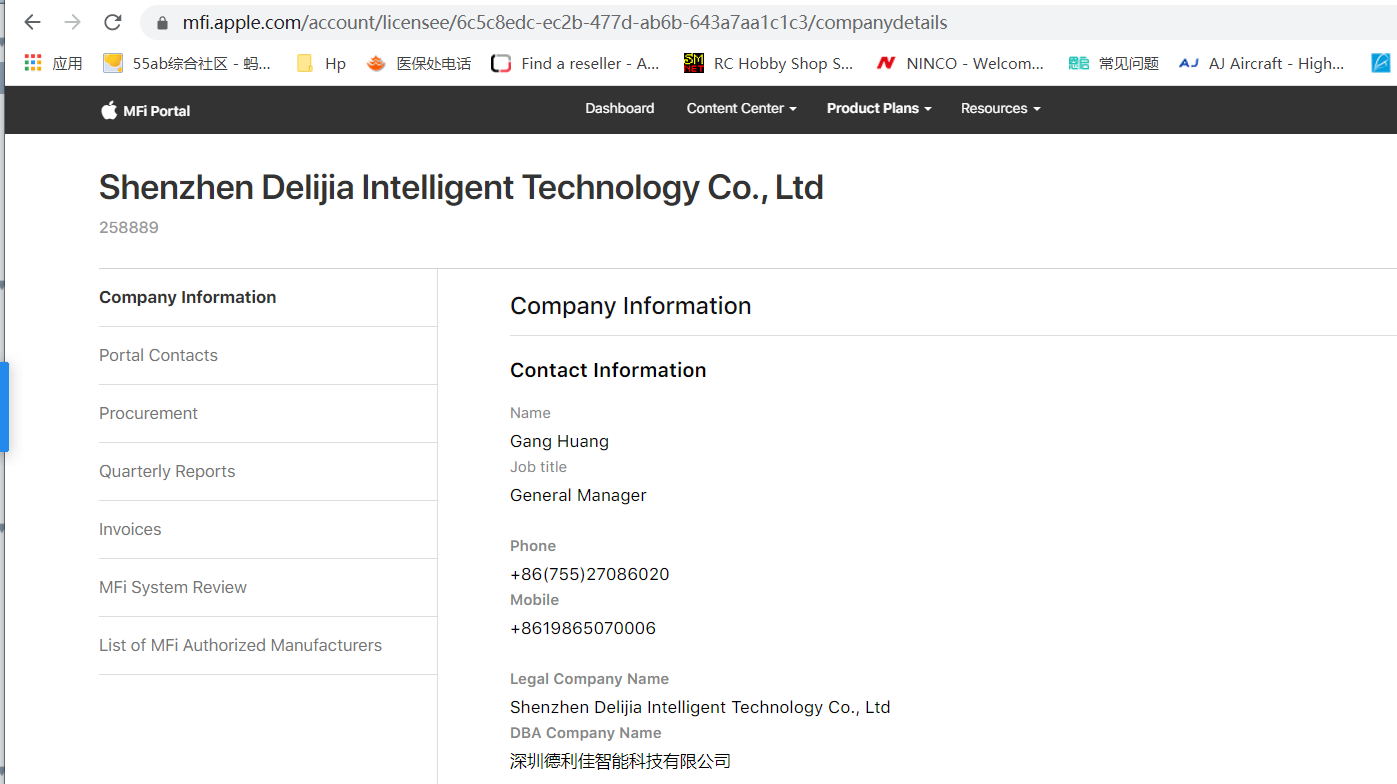
Task: Click the Apple logo in MFi Portal header
Action: pyautogui.click(x=109, y=110)
